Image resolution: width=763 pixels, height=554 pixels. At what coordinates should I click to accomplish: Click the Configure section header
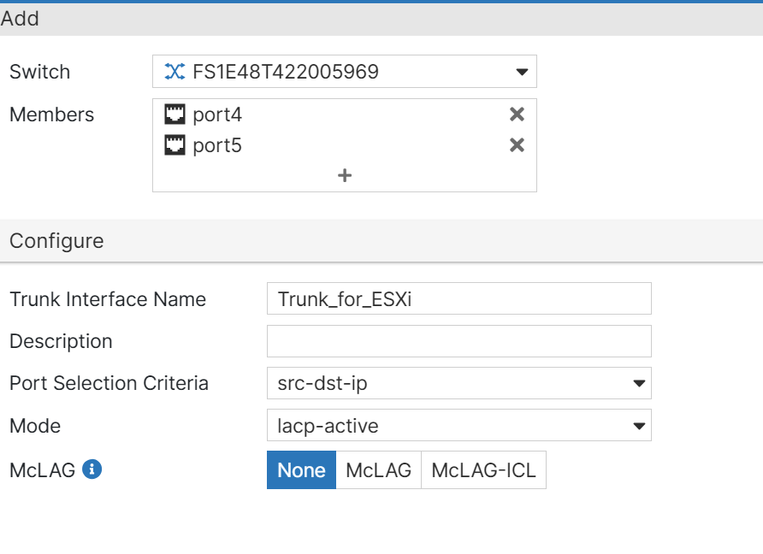(x=56, y=241)
